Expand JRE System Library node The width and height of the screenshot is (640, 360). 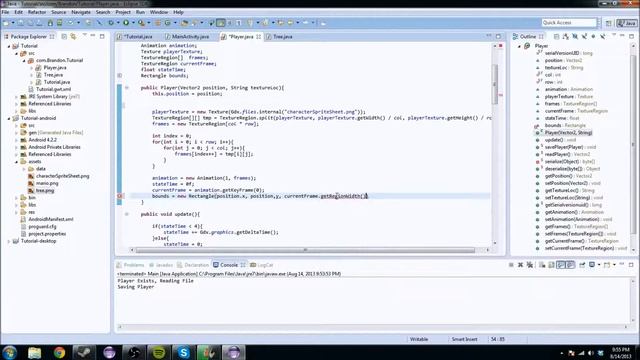(17, 97)
